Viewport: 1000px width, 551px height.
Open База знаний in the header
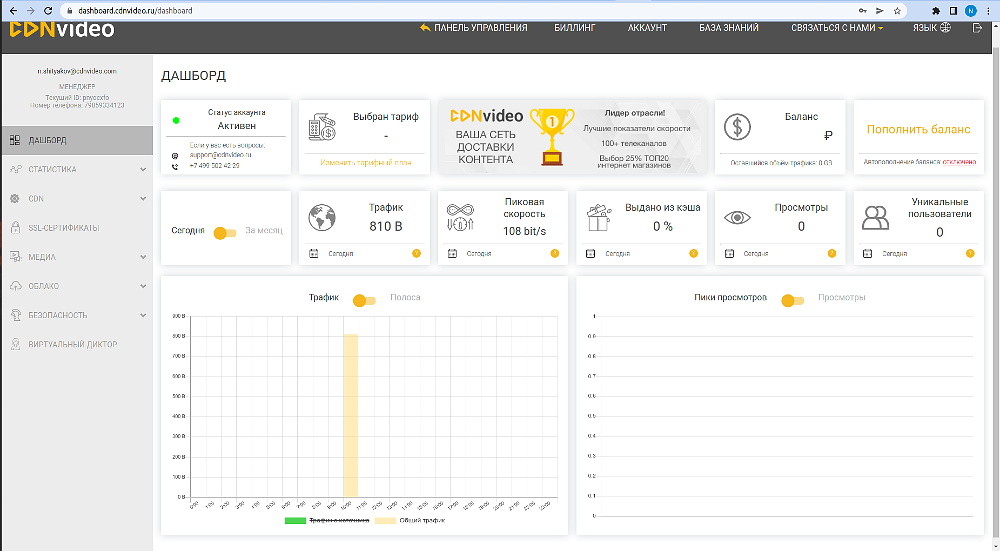pyautogui.click(x=729, y=28)
